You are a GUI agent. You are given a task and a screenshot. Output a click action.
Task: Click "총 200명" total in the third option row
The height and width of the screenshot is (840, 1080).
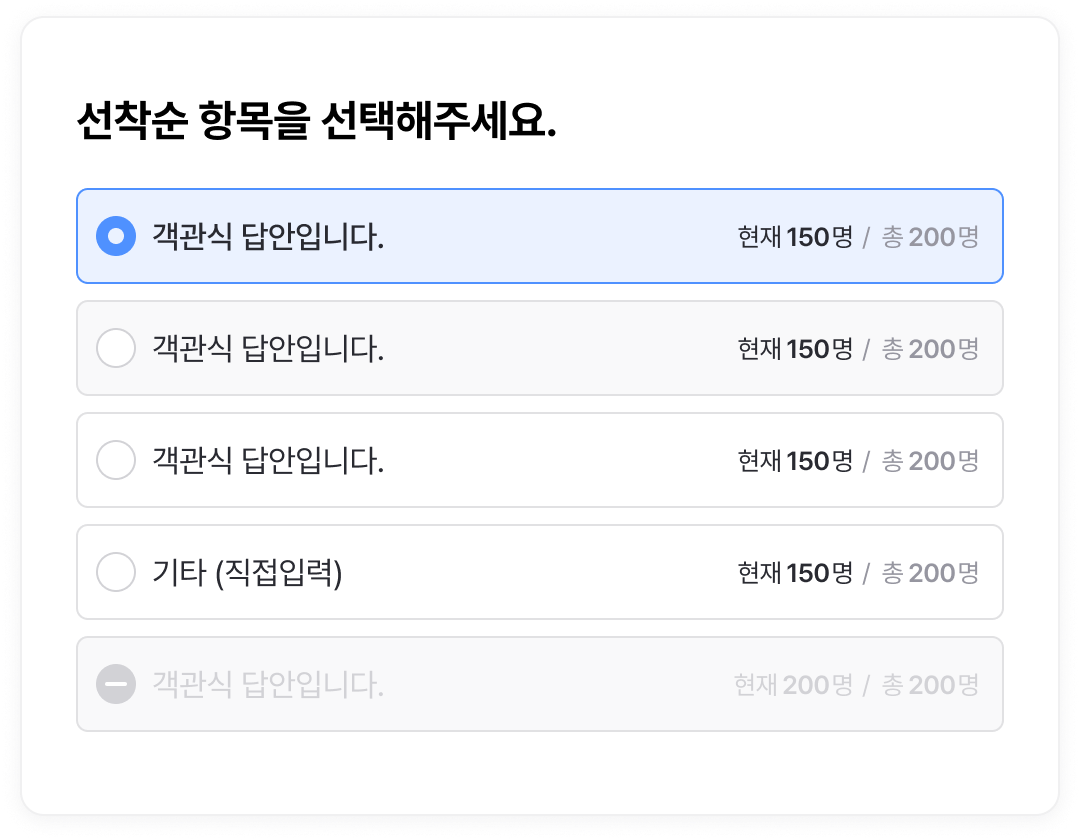(930, 461)
